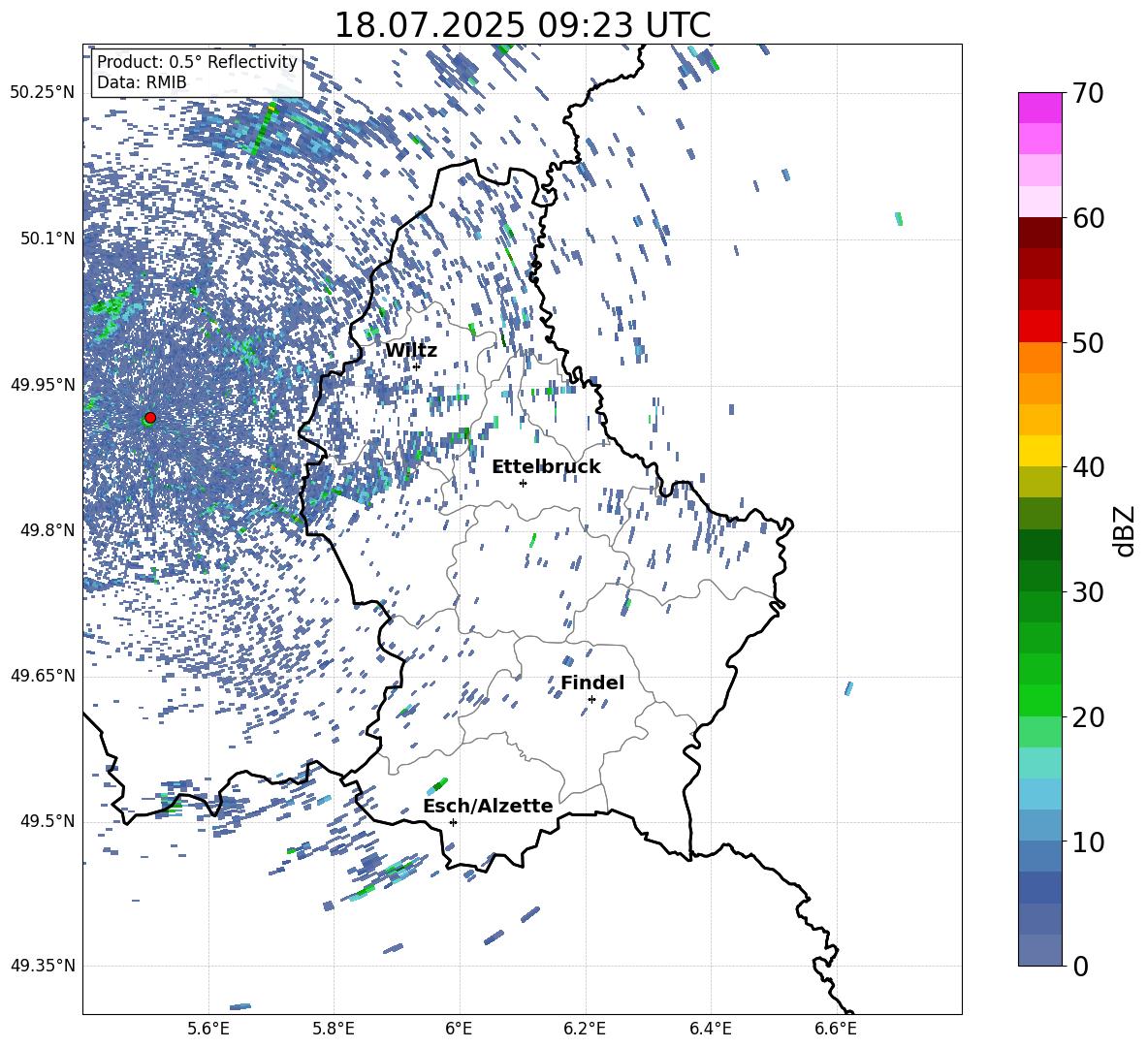Click the Wiltz city label

pyautogui.click(x=411, y=351)
